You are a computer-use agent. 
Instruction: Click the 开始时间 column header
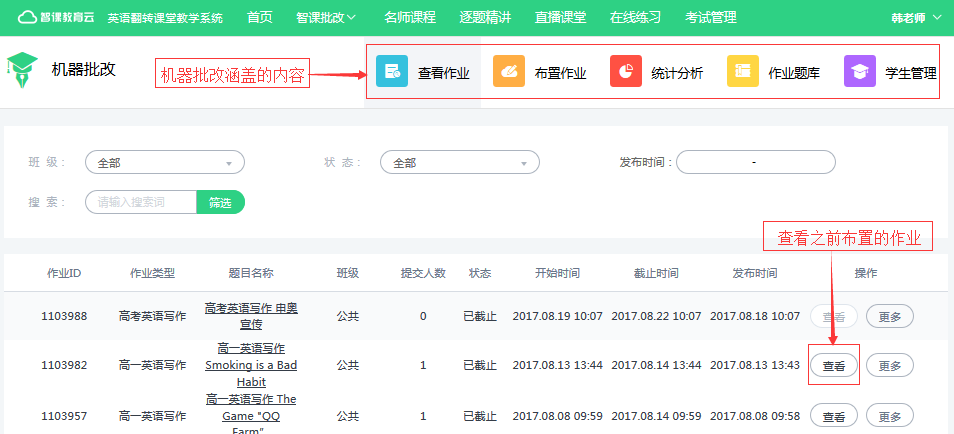click(x=557, y=273)
